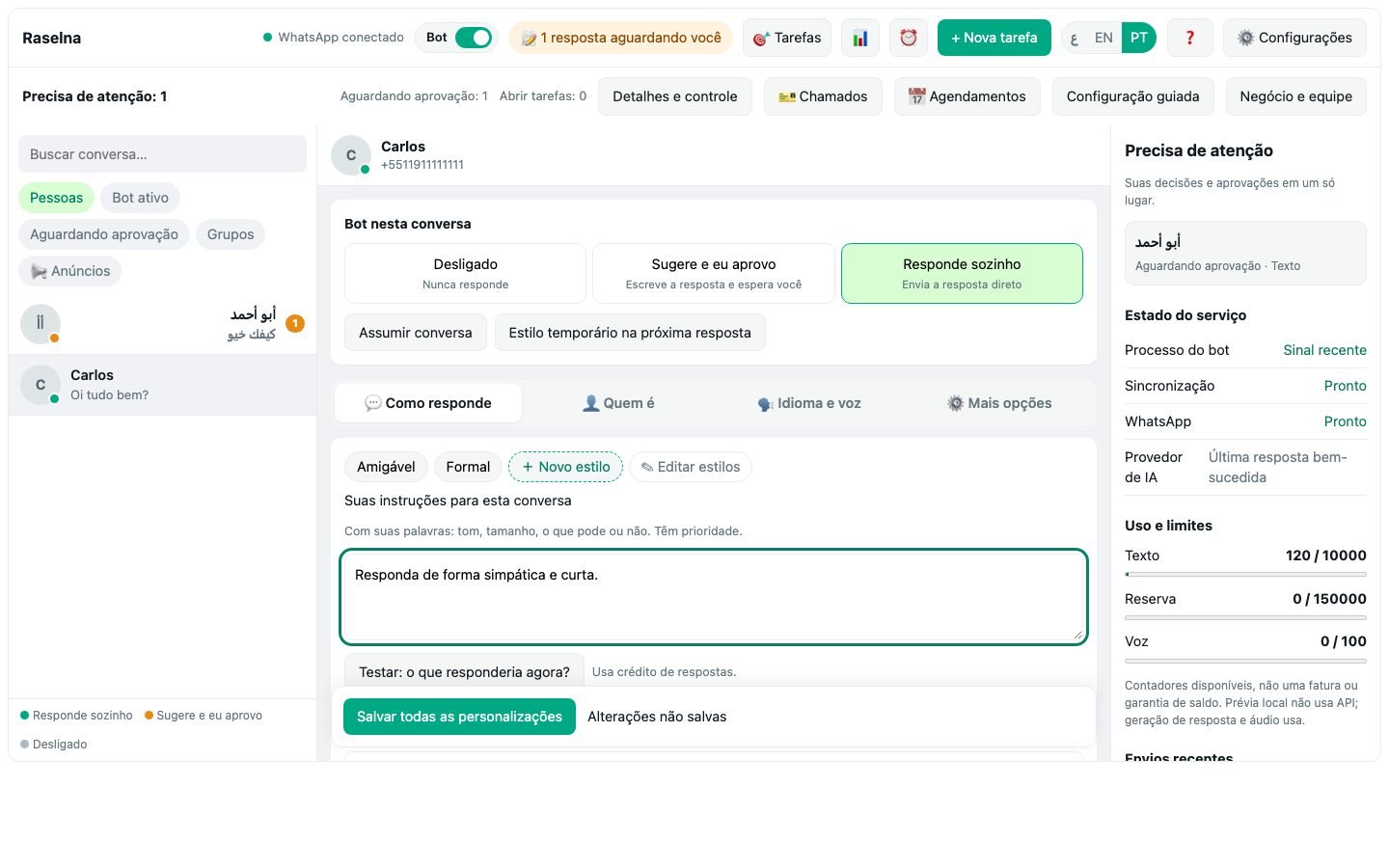Open the Idioma e voz tab
This screenshot has width=1389, height=868.
point(809,403)
